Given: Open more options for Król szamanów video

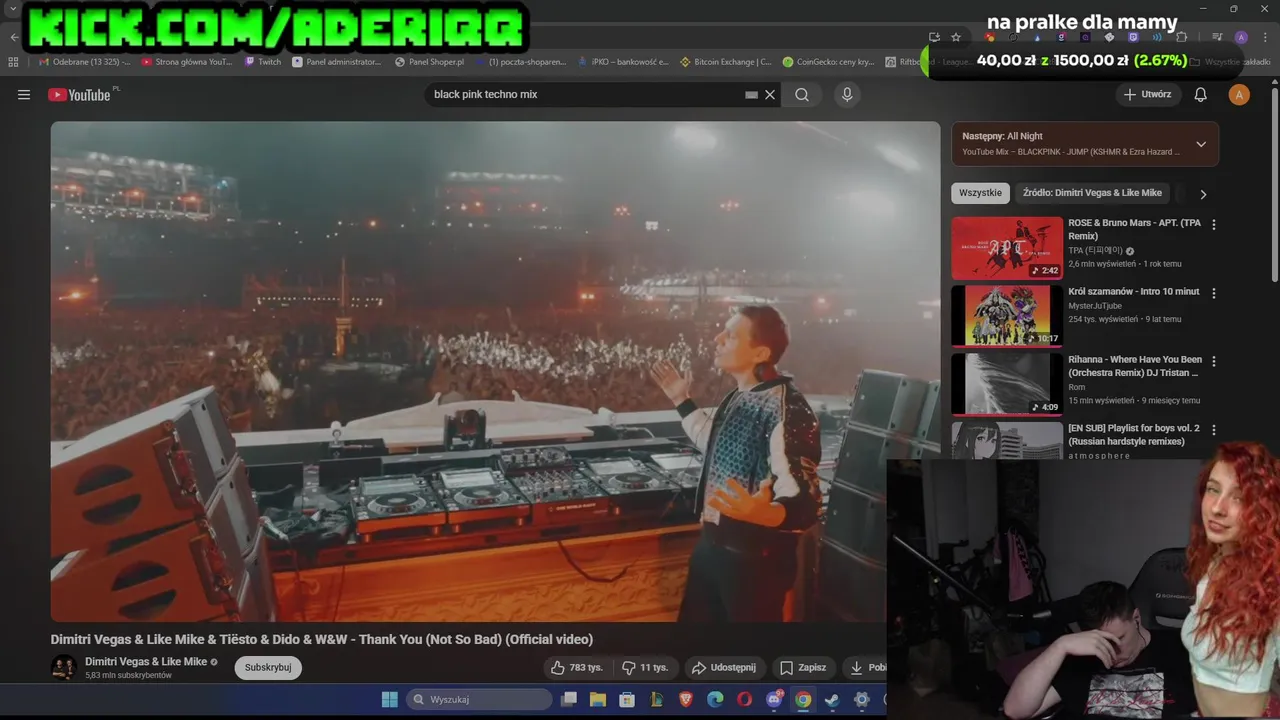Looking at the screenshot, I should click(1214, 293).
